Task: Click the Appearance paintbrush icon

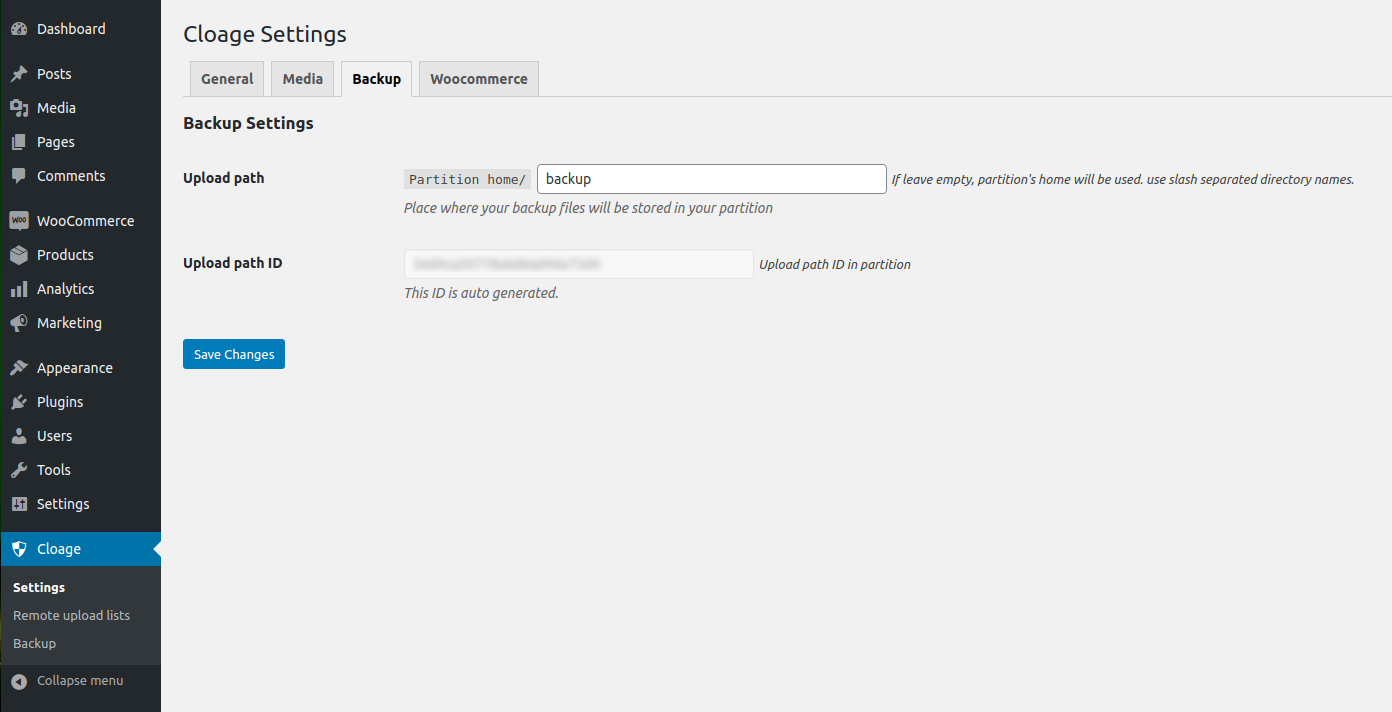Action: pyautogui.click(x=19, y=368)
